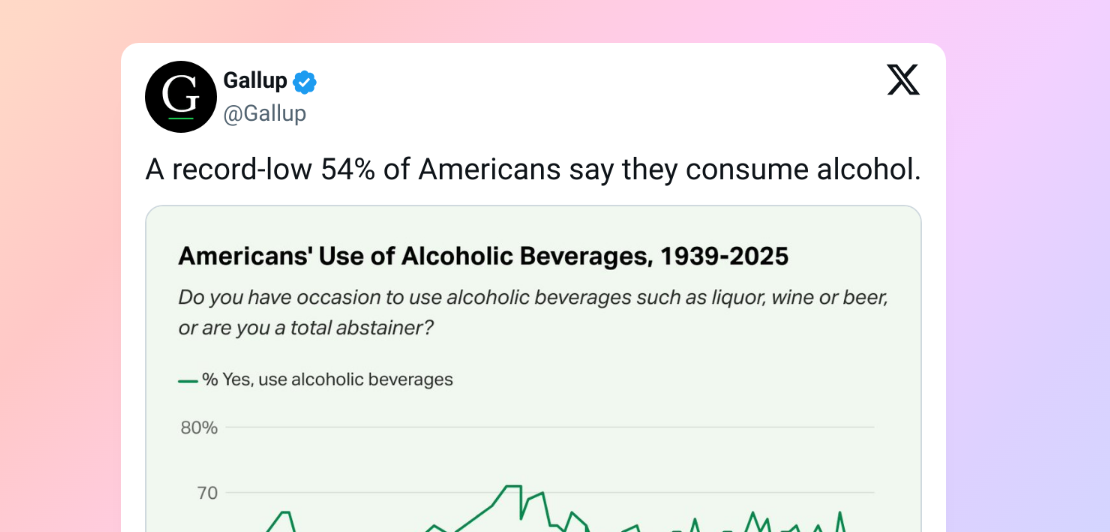Click the 80% horizontal gridline
Viewport: 1110px width, 532px height.
tap(550, 427)
